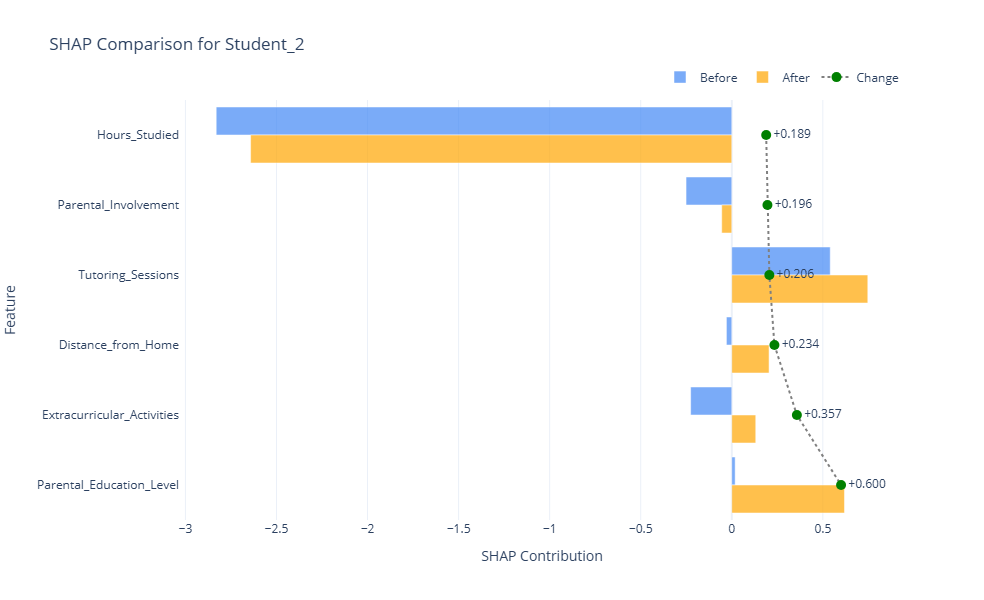Click the orange Parental_Education_Level After bar

pos(787,498)
